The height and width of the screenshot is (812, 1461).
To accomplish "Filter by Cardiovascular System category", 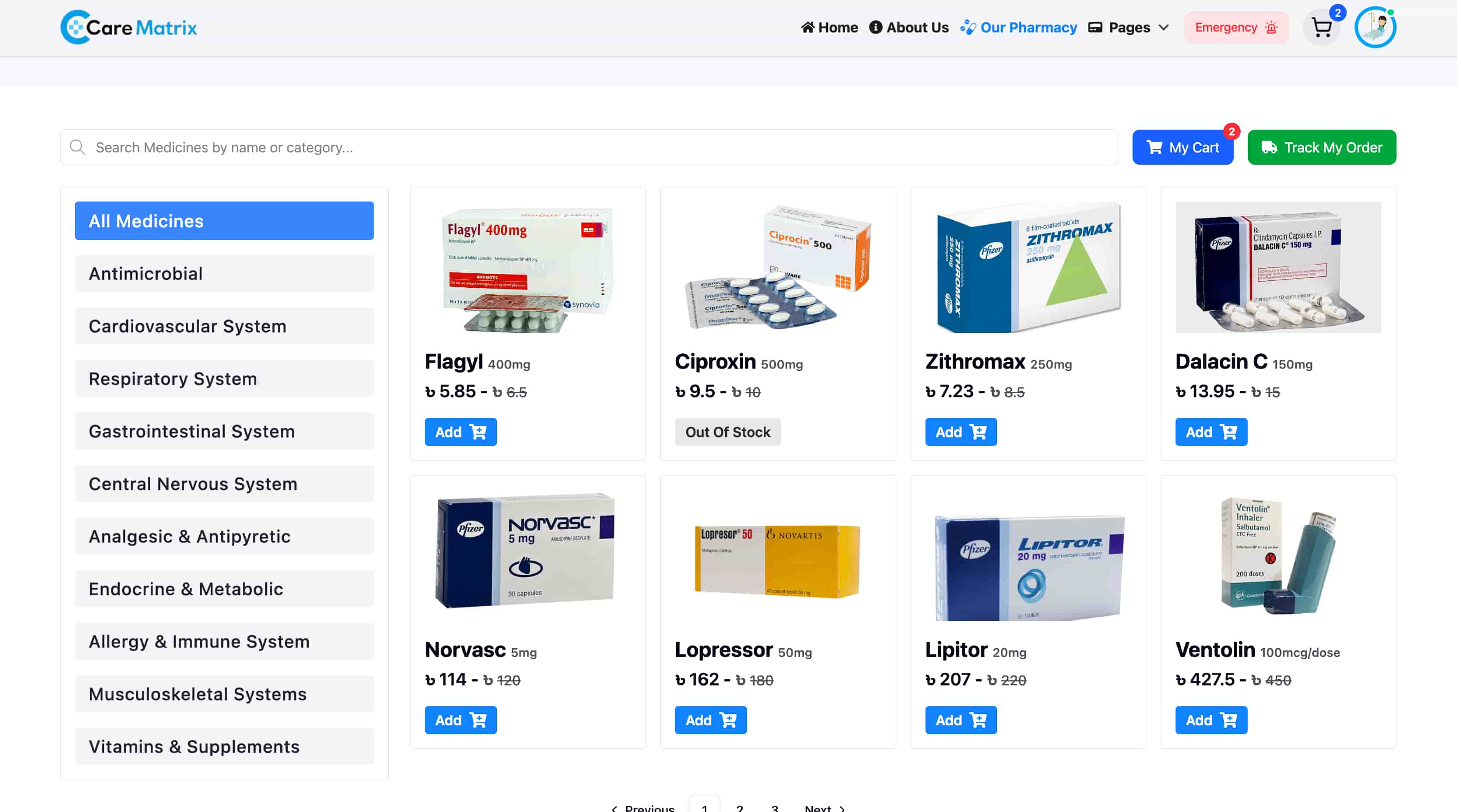I will tap(225, 327).
